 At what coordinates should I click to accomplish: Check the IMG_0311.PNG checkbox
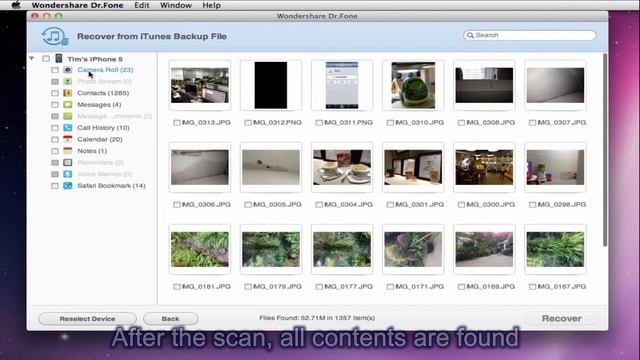319,122
